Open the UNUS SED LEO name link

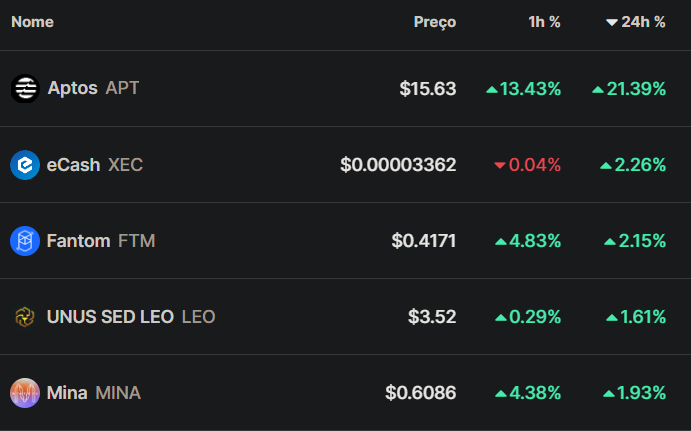tap(110, 317)
